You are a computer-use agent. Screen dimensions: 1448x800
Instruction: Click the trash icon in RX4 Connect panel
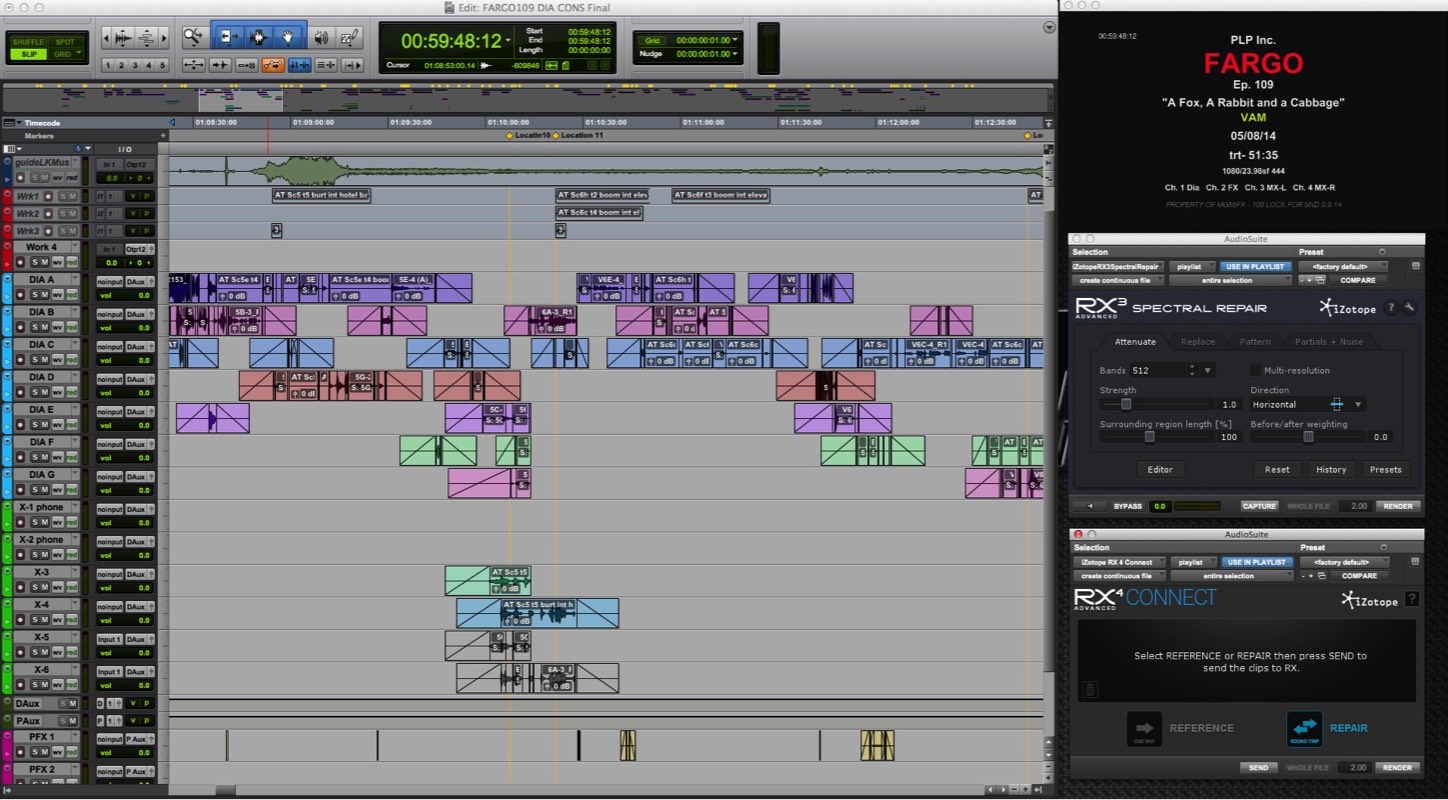[1090, 689]
